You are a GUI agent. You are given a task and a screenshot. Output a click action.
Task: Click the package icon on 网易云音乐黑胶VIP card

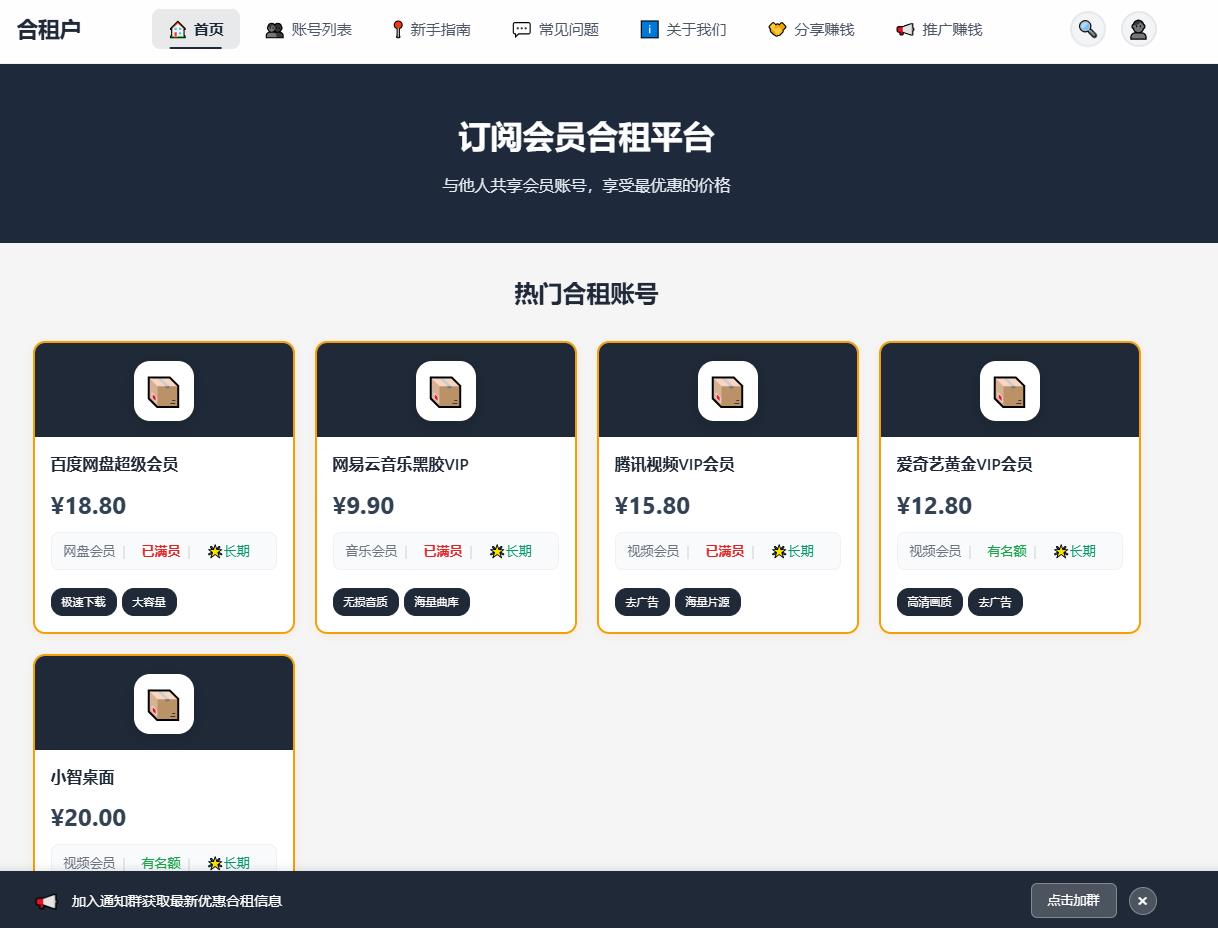[x=446, y=391]
